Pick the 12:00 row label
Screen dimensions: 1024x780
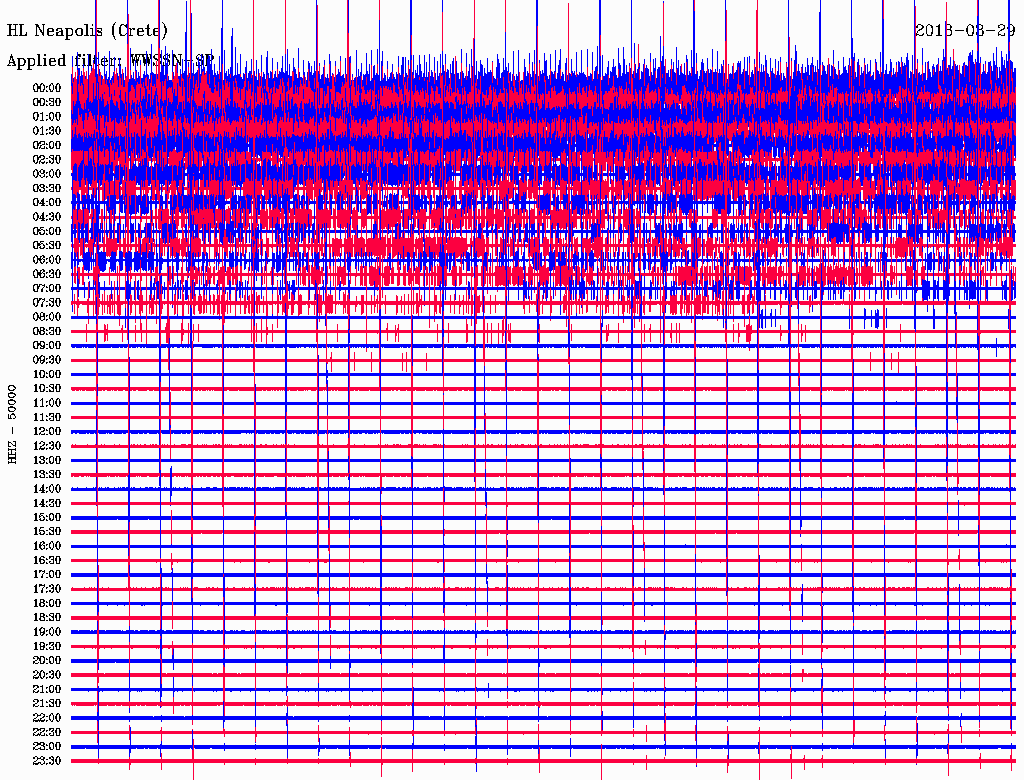[47, 432]
